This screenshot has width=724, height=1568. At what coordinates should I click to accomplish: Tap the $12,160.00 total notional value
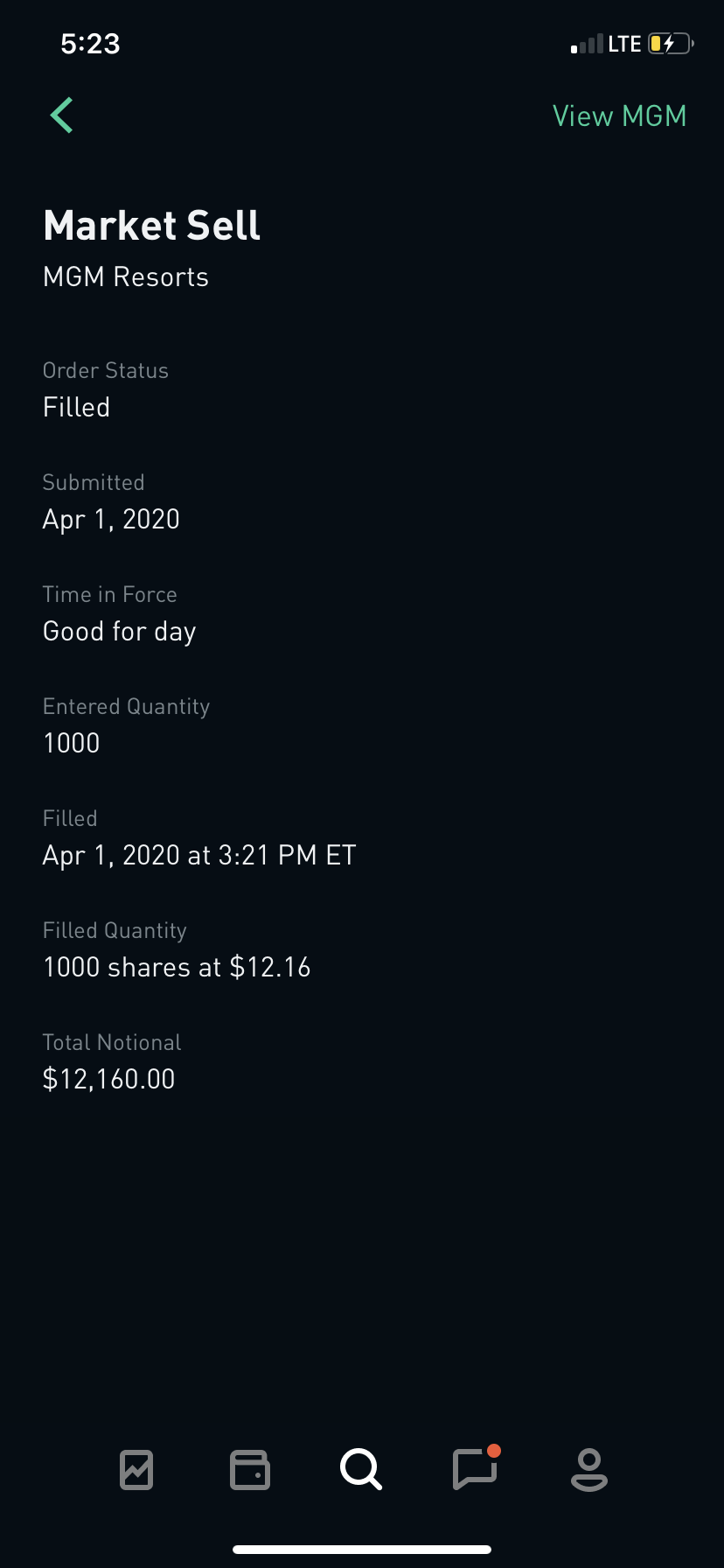click(x=109, y=1080)
